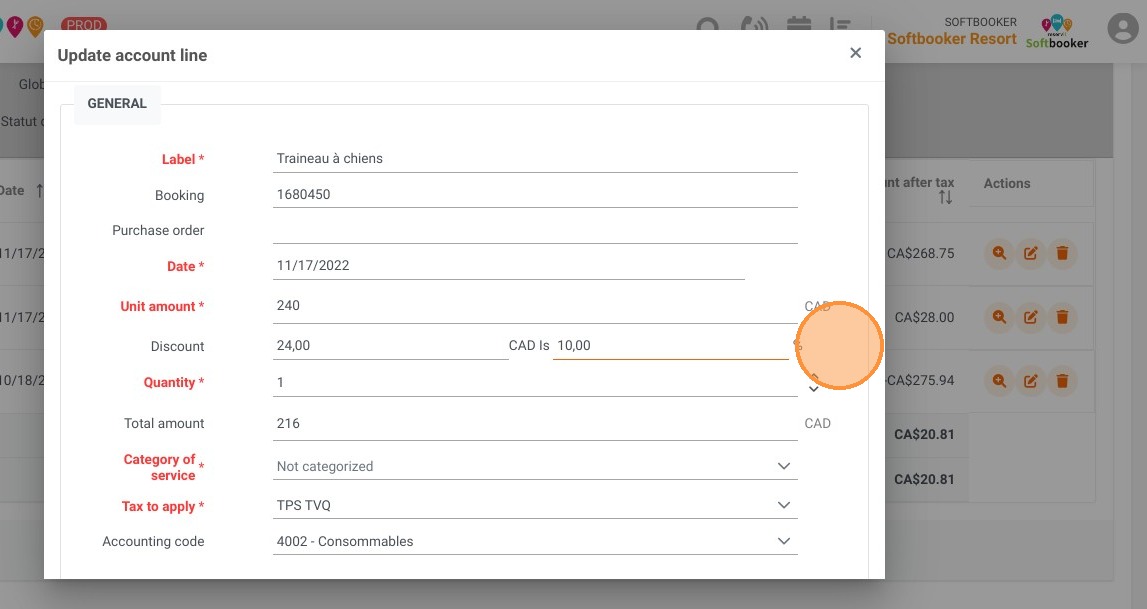This screenshot has width=1147, height=609.
Task: Decrease quantity with the down stepper arrow
Action: pyautogui.click(x=813, y=390)
